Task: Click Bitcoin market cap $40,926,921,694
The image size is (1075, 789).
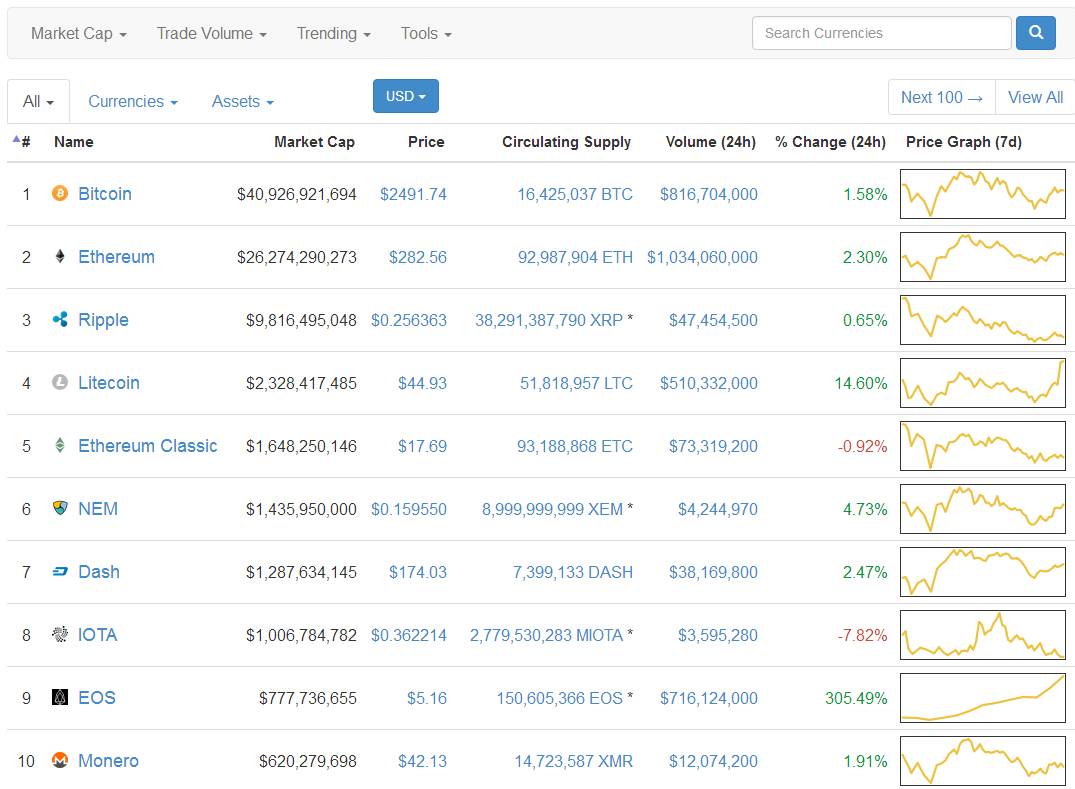Action: (x=296, y=194)
